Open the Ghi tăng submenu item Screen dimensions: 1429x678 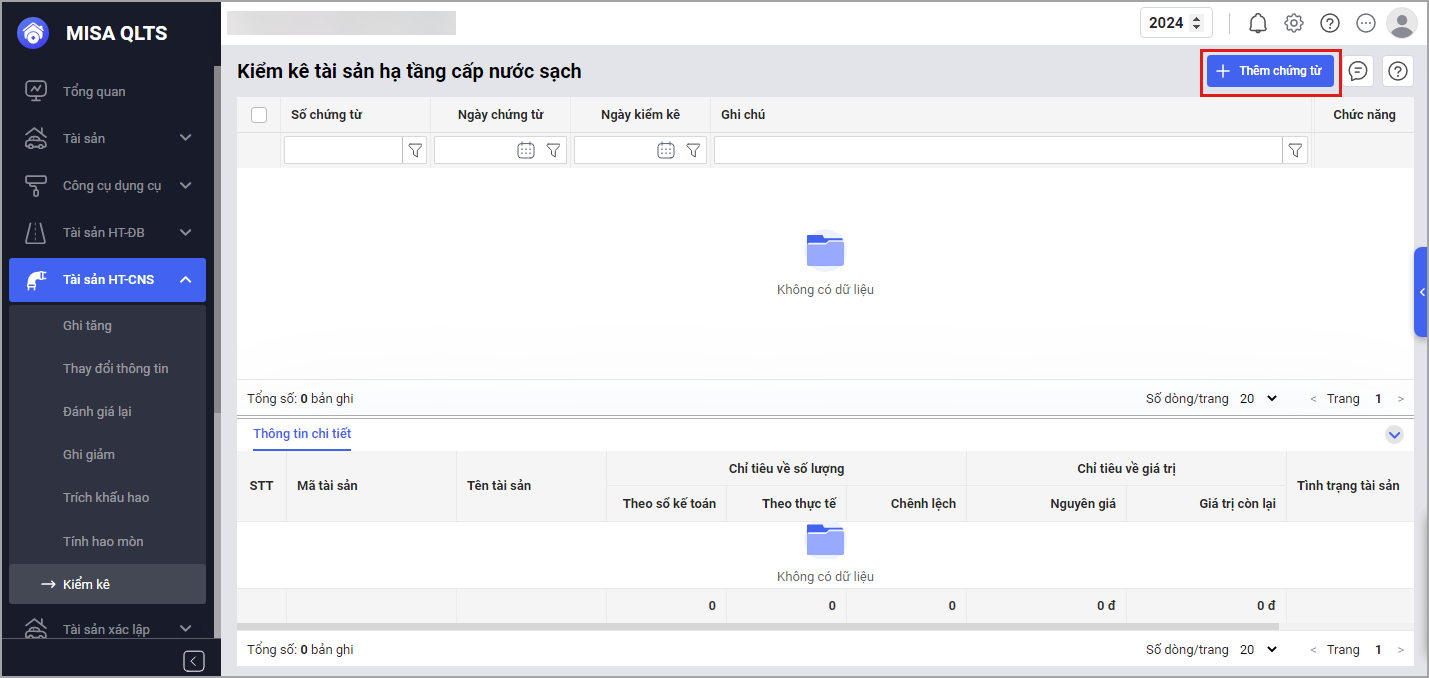[87, 325]
